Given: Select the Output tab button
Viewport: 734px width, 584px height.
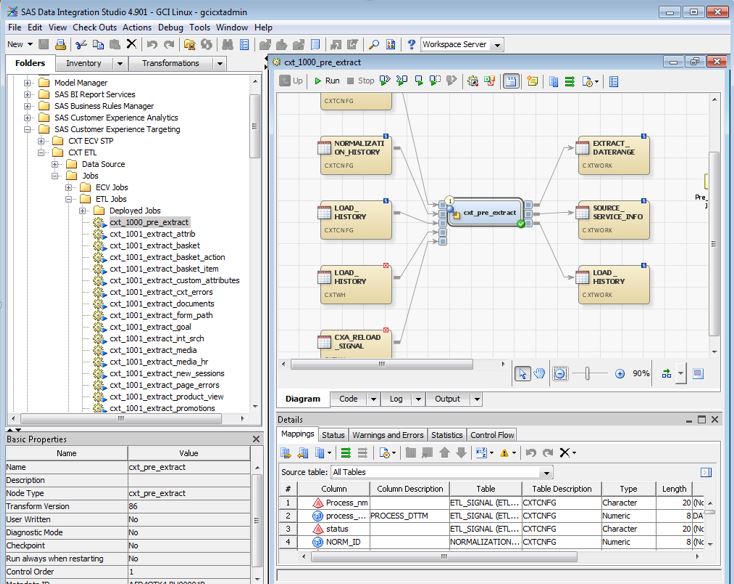Looking at the screenshot, I should [448, 399].
